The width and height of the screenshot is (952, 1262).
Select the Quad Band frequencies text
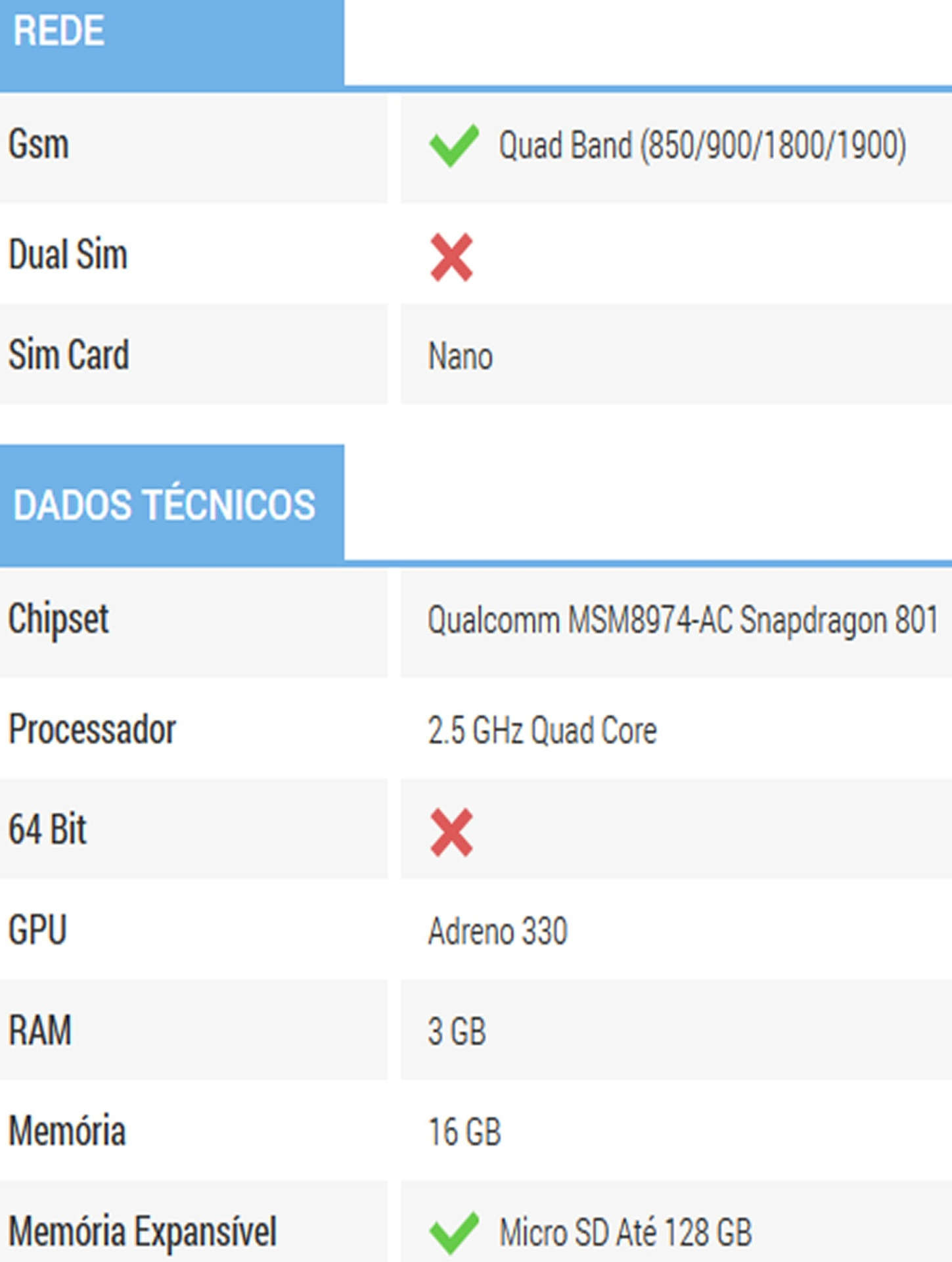702,145
